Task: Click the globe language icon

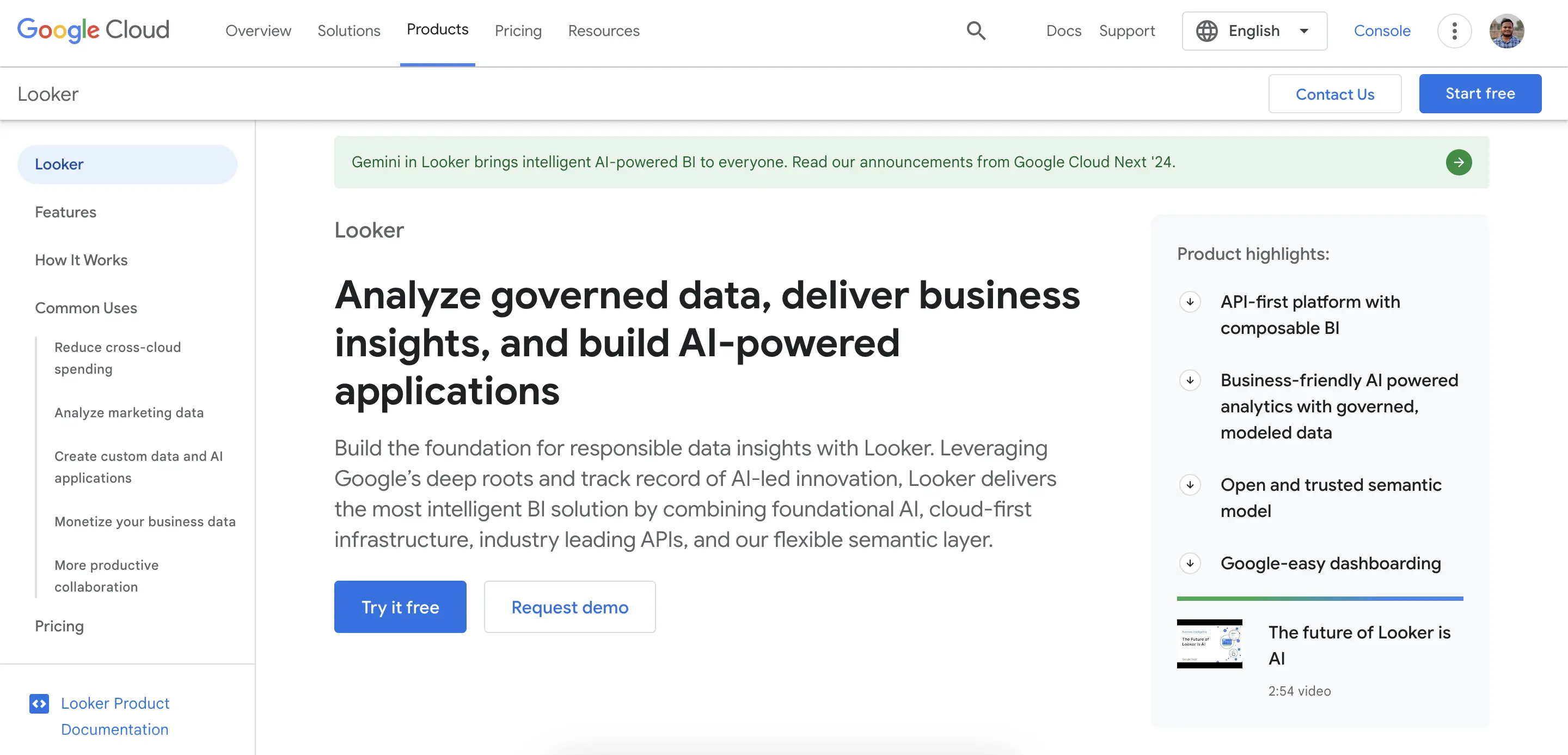Action: coord(1206,31)
